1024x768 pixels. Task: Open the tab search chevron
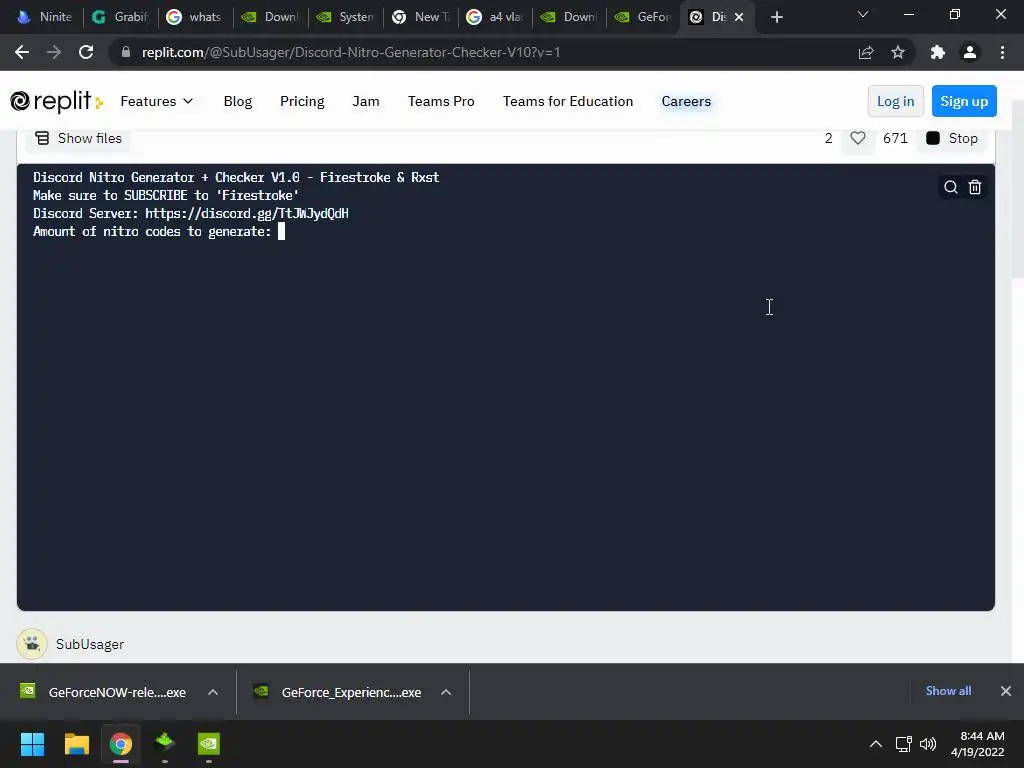click(x=863, y=14)
